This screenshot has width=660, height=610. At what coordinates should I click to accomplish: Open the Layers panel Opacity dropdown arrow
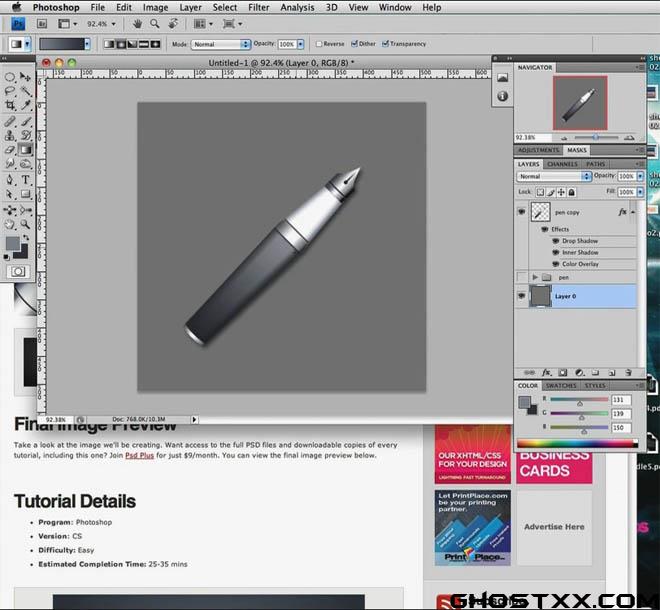(641, 176)
